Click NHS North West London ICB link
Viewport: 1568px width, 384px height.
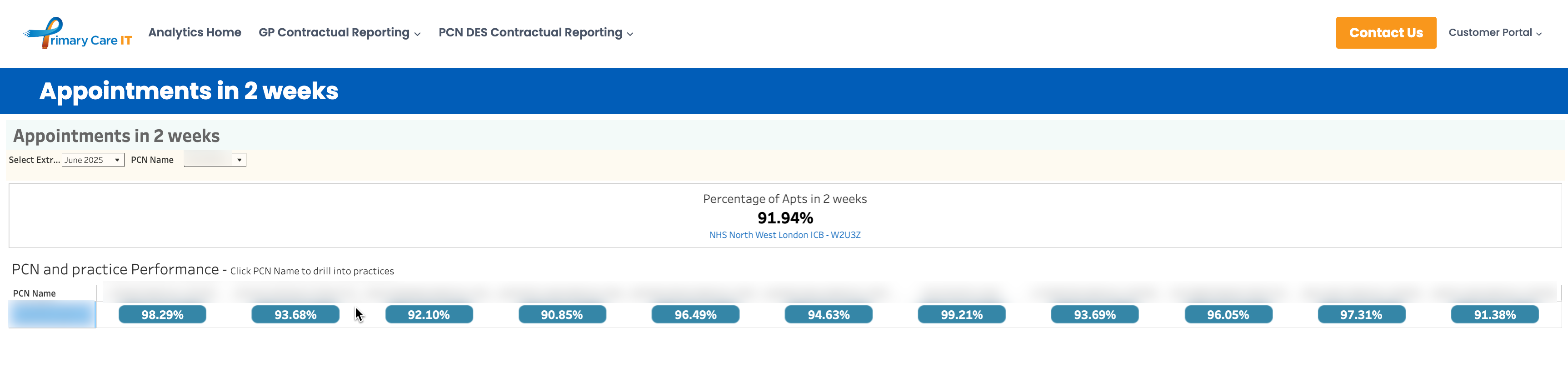pos(784,235)
